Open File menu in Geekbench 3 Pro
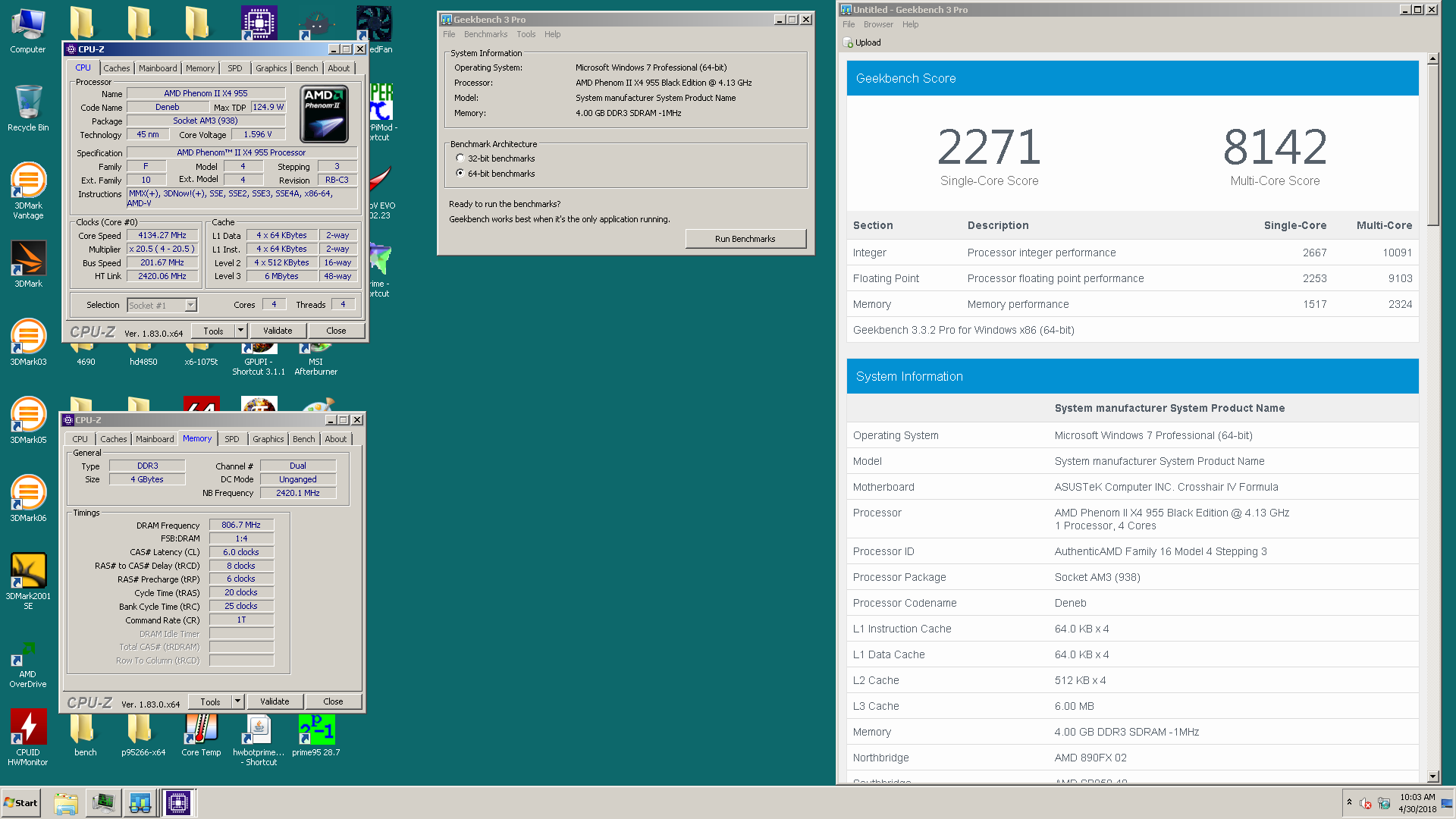The height and width of the screenshot is (819, 1456). 449,34
